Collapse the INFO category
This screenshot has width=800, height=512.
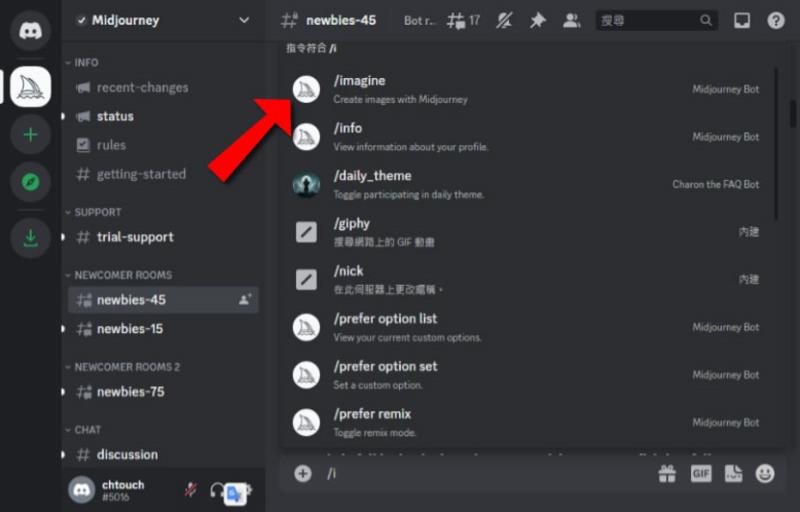pyautogui.click(x=82, y=63)
